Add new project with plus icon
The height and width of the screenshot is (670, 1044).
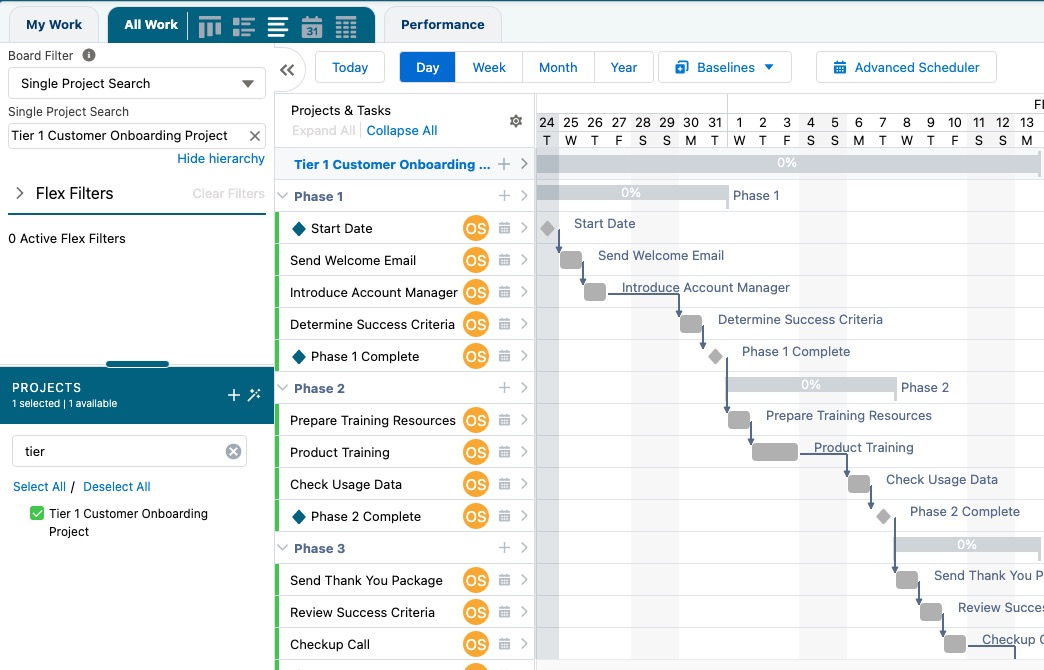point(234,395)
